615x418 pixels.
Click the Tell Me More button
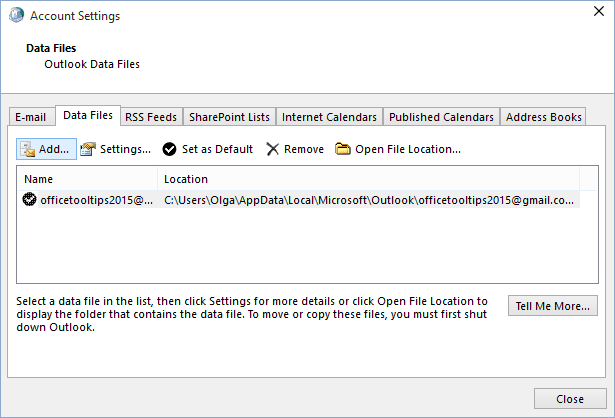(x=553, y=306)
